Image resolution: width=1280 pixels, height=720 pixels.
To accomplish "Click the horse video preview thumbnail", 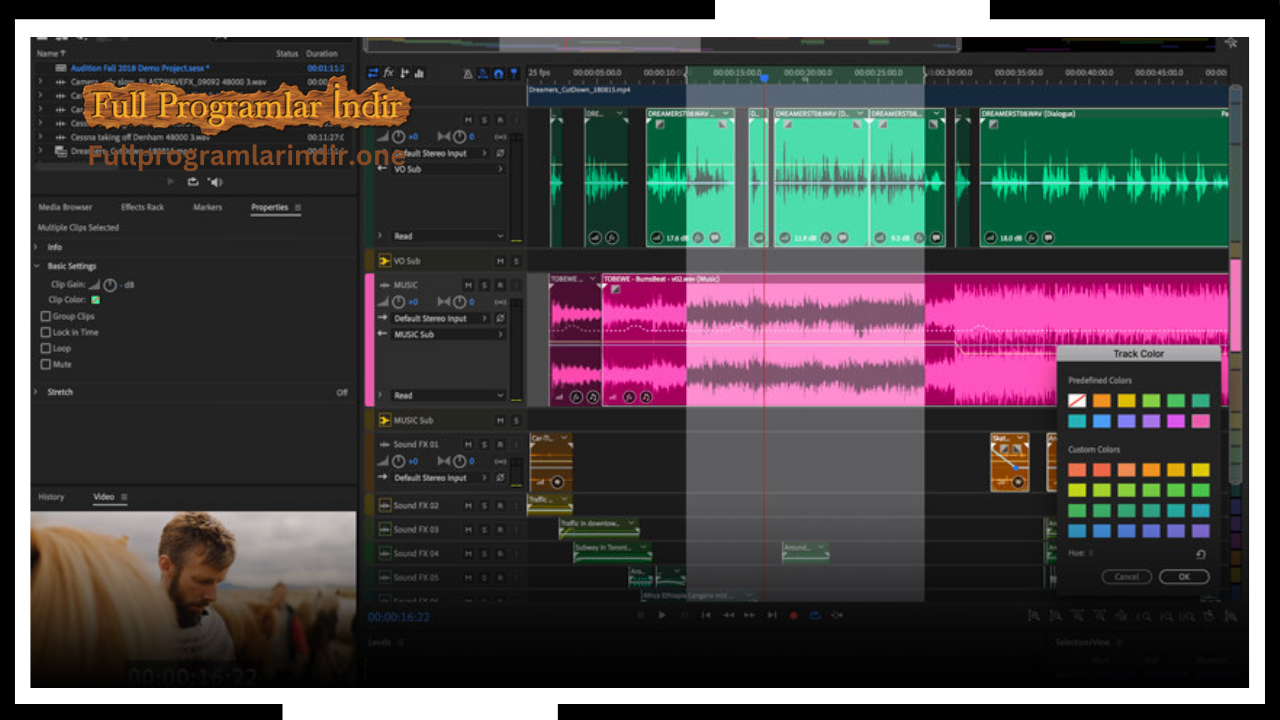I will coord(193,599).
